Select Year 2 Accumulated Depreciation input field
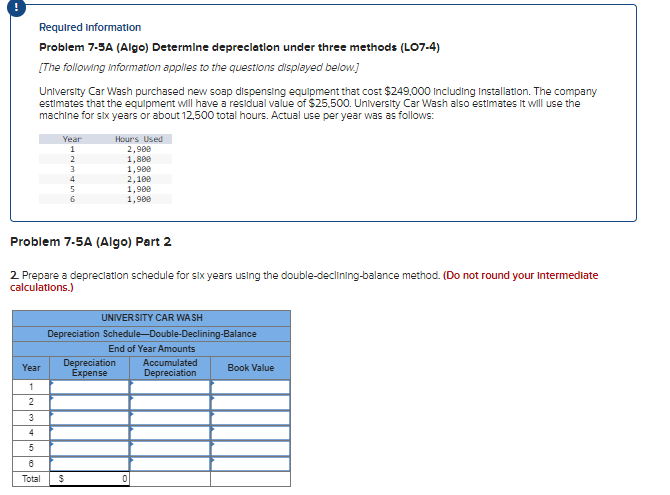 pyautogui.click(x=170, y=402)
